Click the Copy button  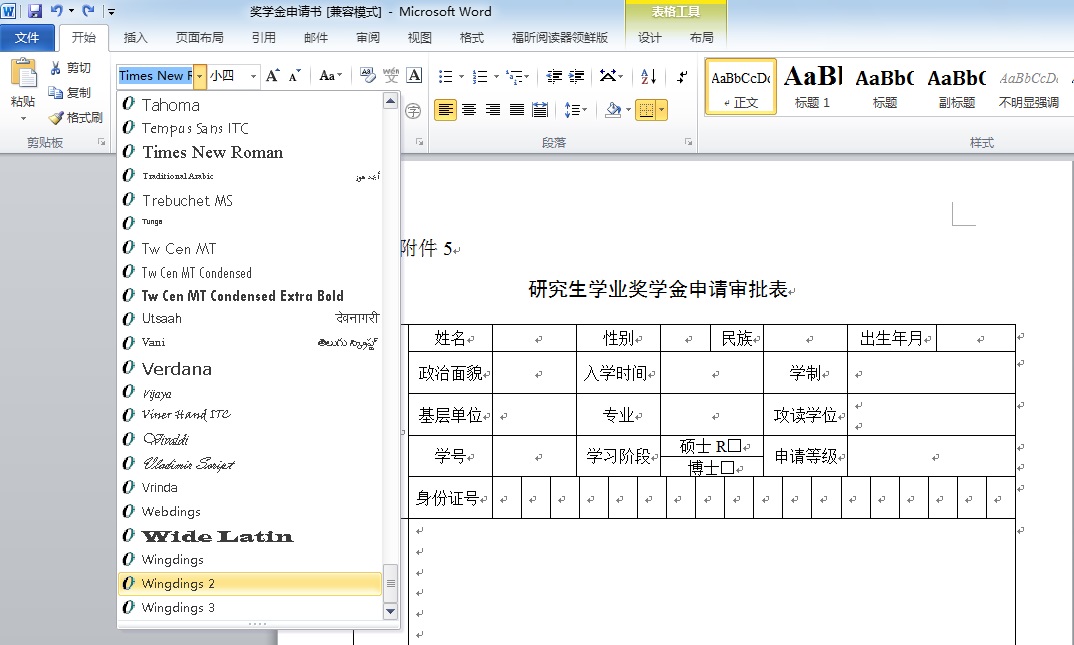click(x=69, y=92)
